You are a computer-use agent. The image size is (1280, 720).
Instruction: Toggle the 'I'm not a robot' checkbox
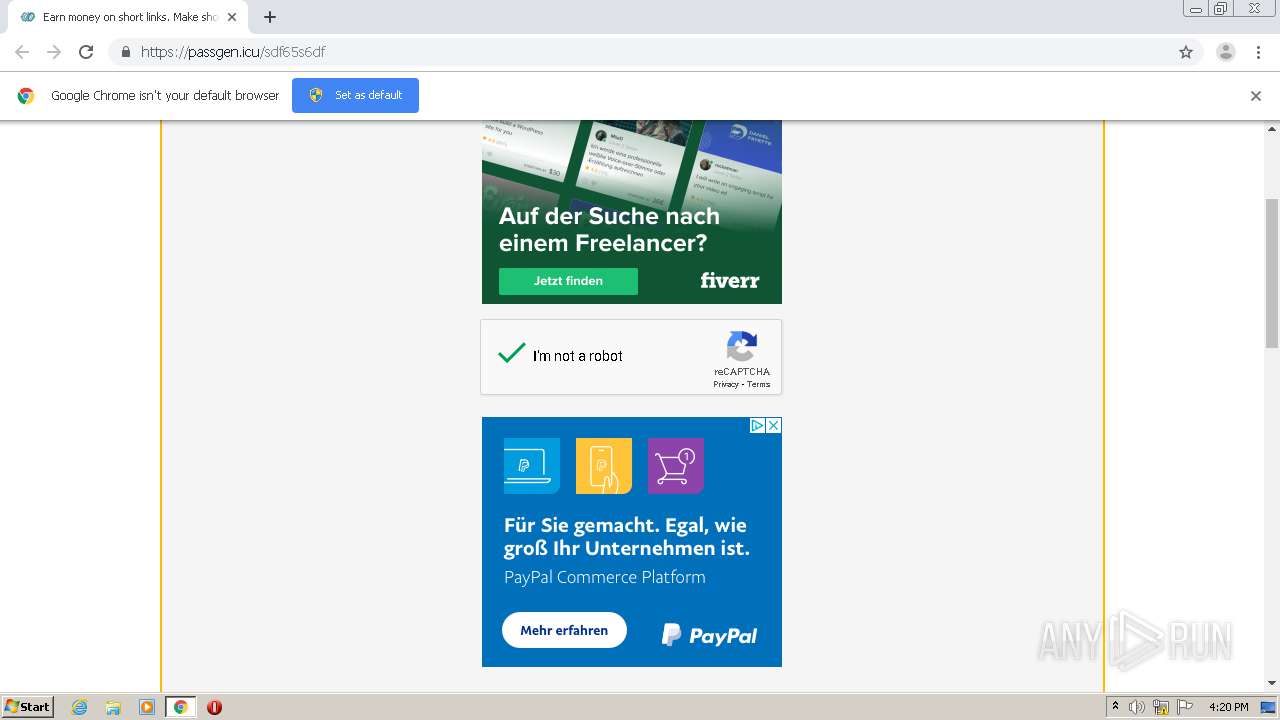click(512, 354)
